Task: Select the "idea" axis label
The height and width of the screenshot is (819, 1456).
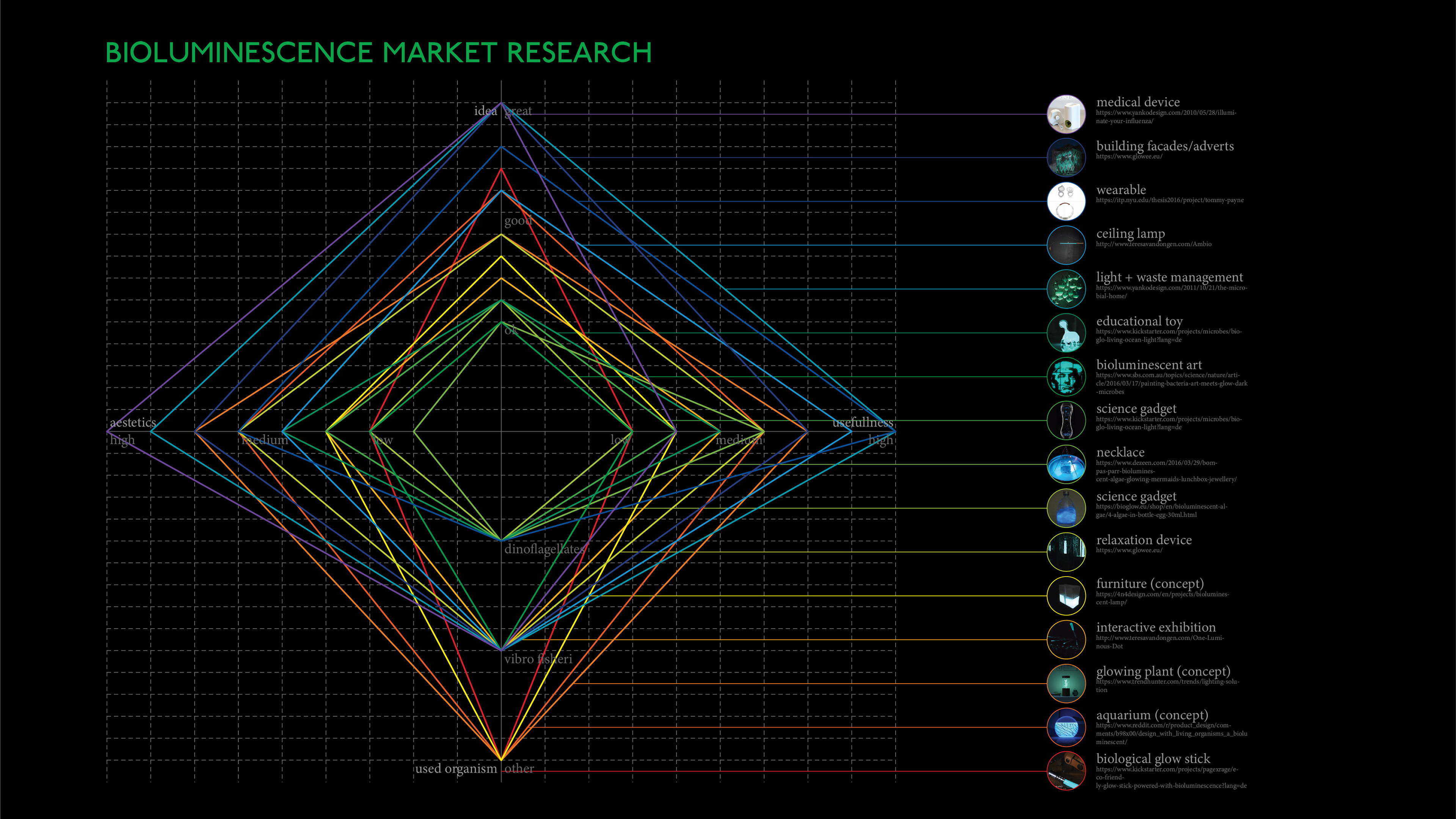Action: (x=485, y=111)
